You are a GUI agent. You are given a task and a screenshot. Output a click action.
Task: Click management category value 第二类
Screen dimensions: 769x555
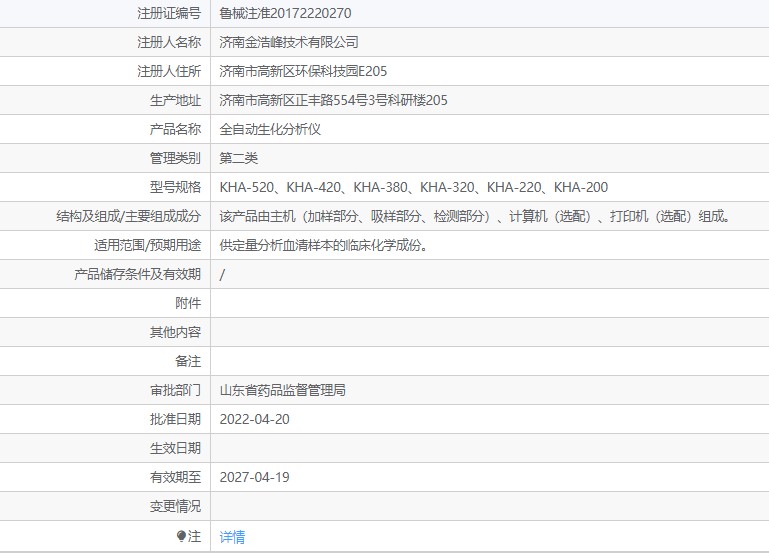(239, 158)
